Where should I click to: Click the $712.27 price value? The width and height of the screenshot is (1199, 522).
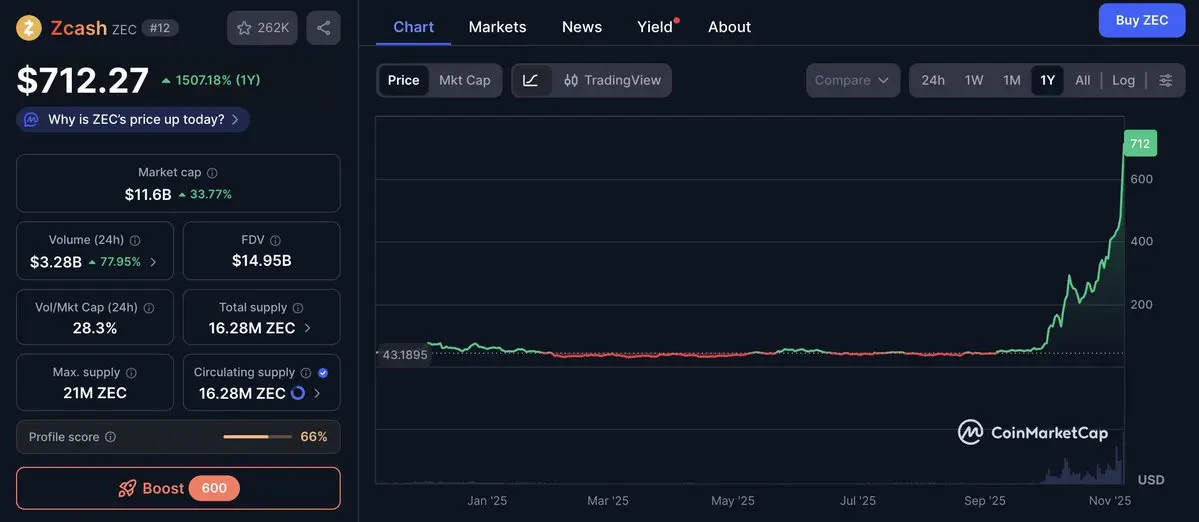click(x=83, y=80)
